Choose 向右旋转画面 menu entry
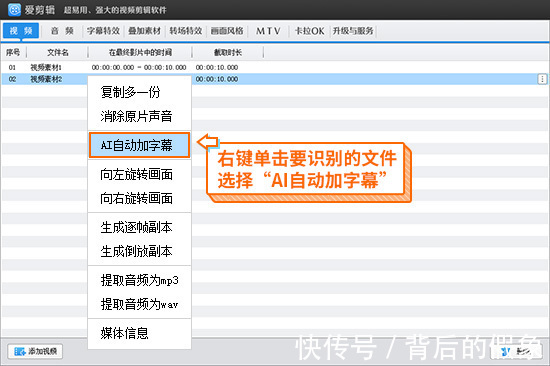 (139, 198)
